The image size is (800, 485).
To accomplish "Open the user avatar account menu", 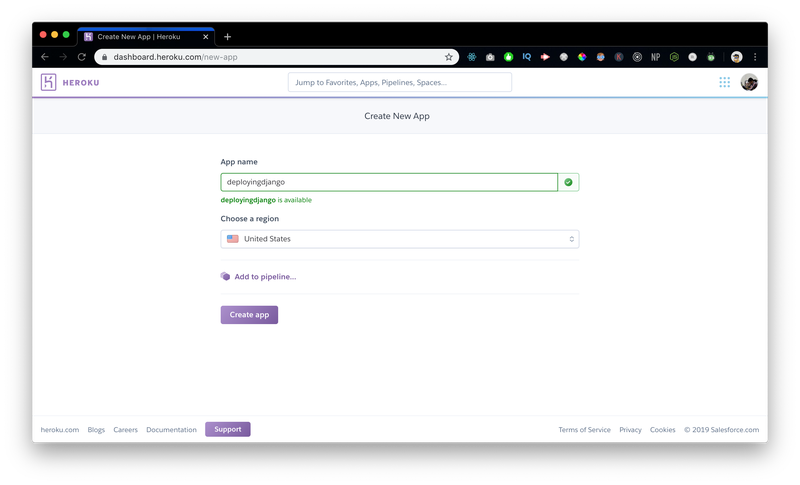I will pos(749,82).
